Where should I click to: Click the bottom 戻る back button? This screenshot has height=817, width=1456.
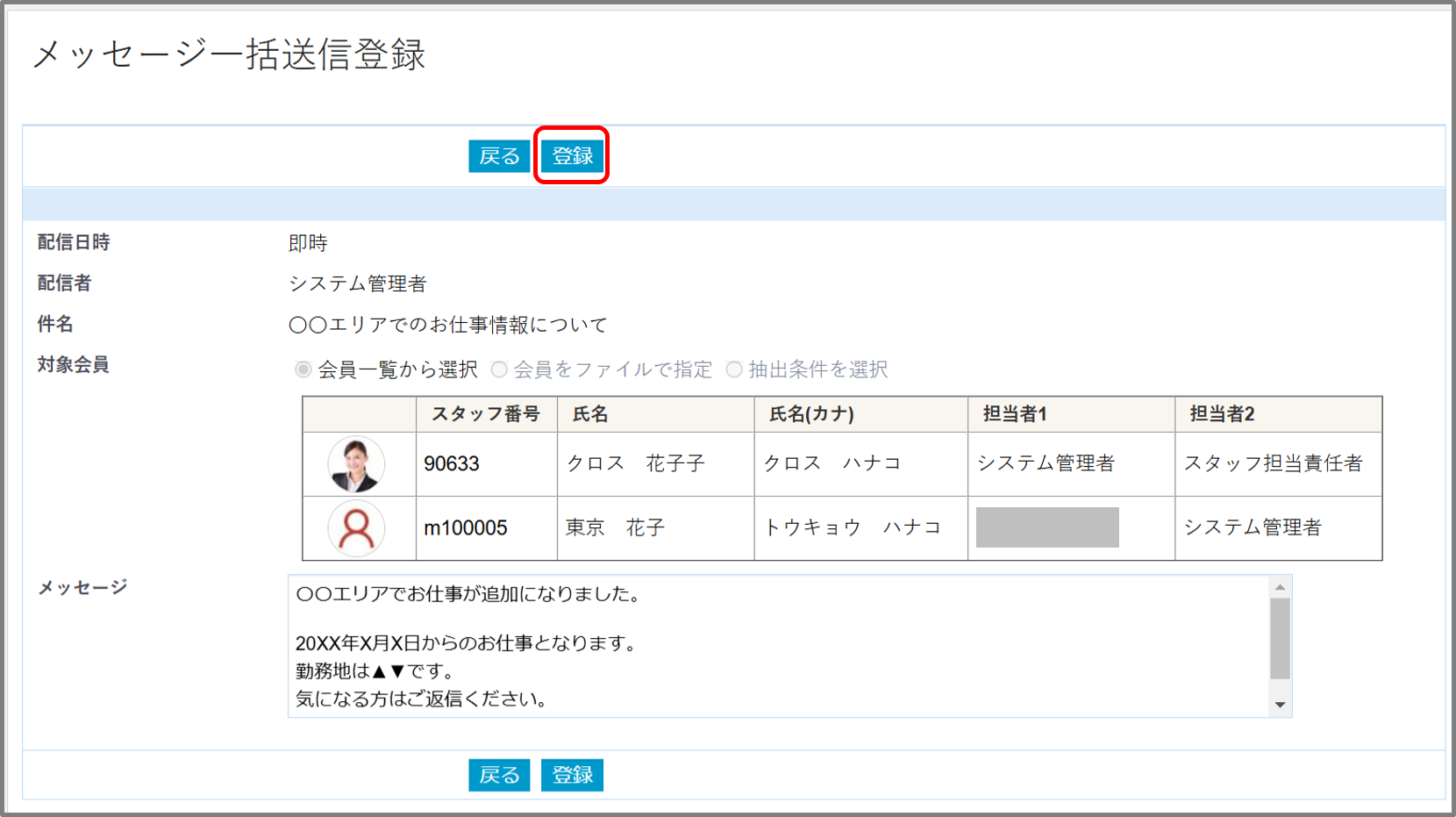click(x=499, y=775)
